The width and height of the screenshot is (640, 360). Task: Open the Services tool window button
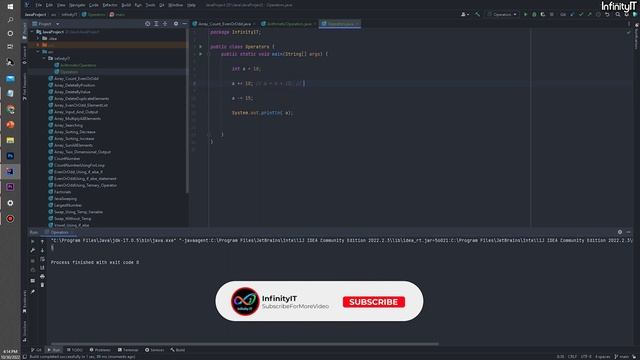(x=155, y=350)
